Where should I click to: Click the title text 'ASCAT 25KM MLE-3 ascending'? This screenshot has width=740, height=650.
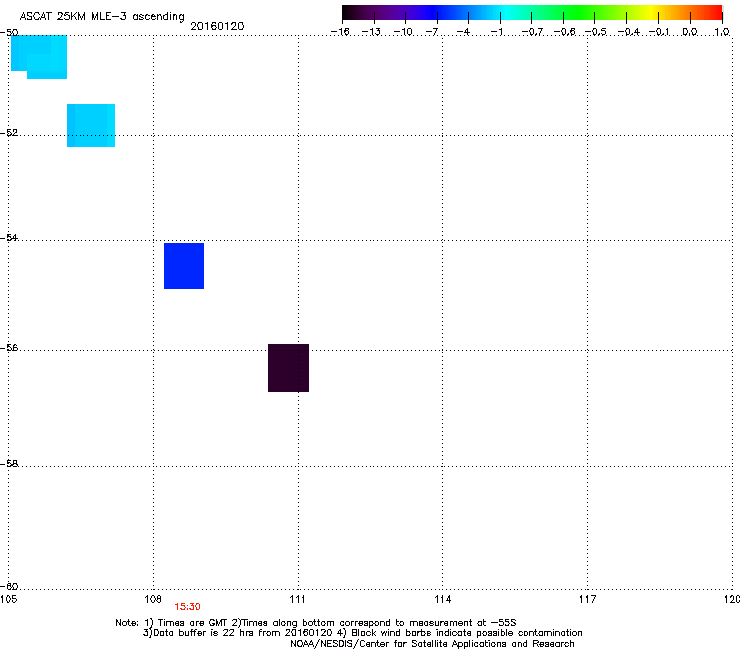tap(102, 17)
